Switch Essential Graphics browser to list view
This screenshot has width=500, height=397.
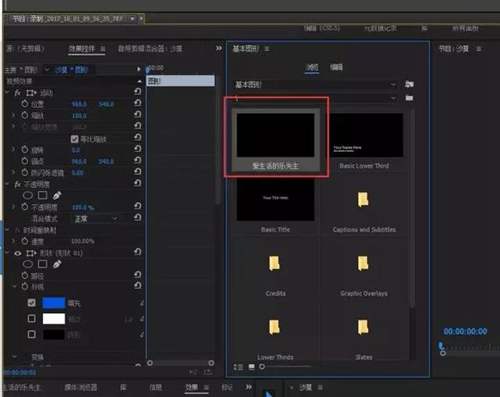(238, 367)
